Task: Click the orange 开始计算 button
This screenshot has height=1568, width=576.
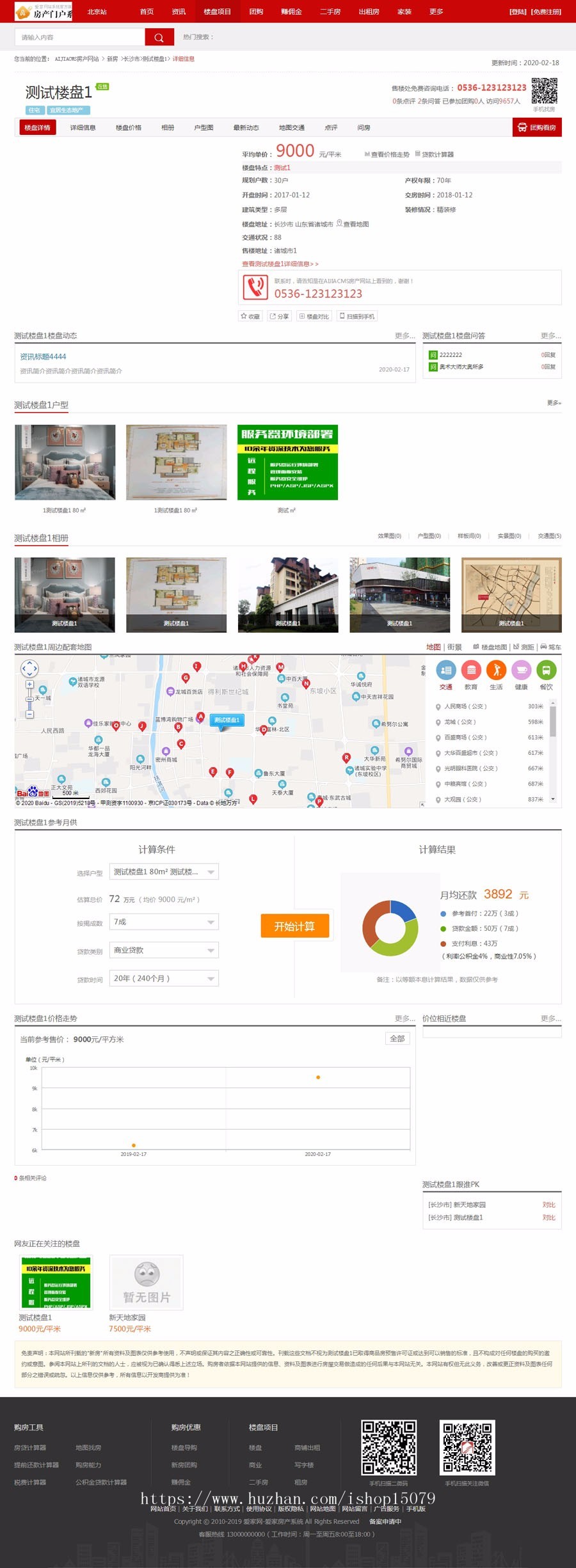Action: 294,926
